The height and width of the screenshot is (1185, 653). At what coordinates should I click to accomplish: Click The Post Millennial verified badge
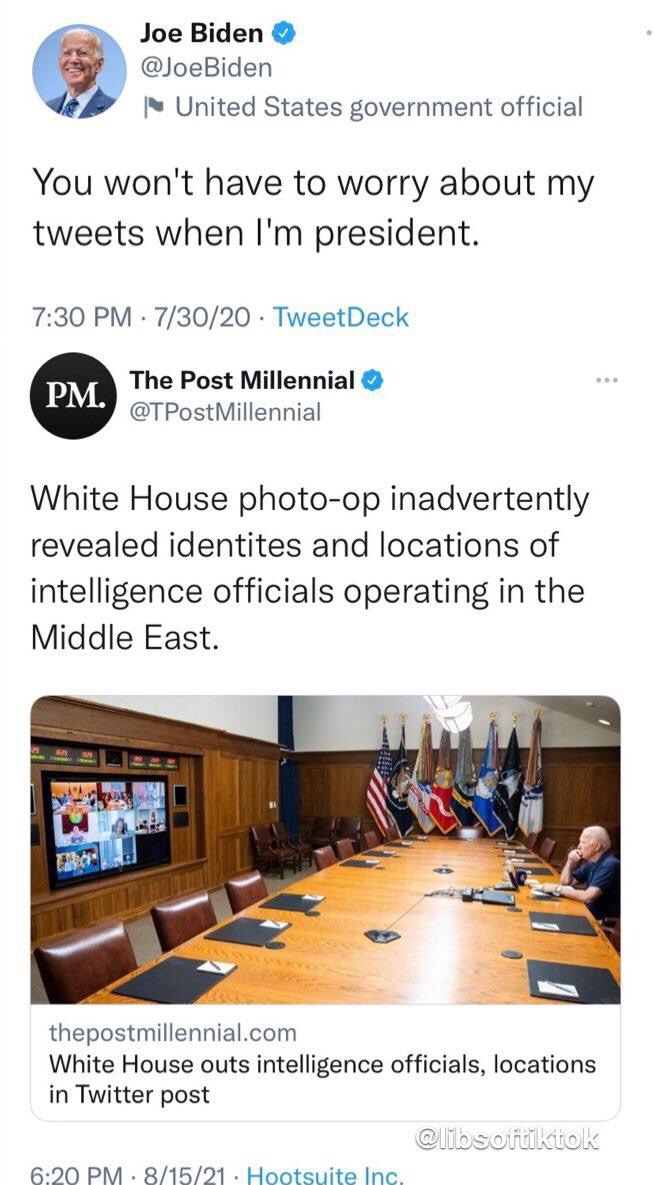tap(372, 380)
